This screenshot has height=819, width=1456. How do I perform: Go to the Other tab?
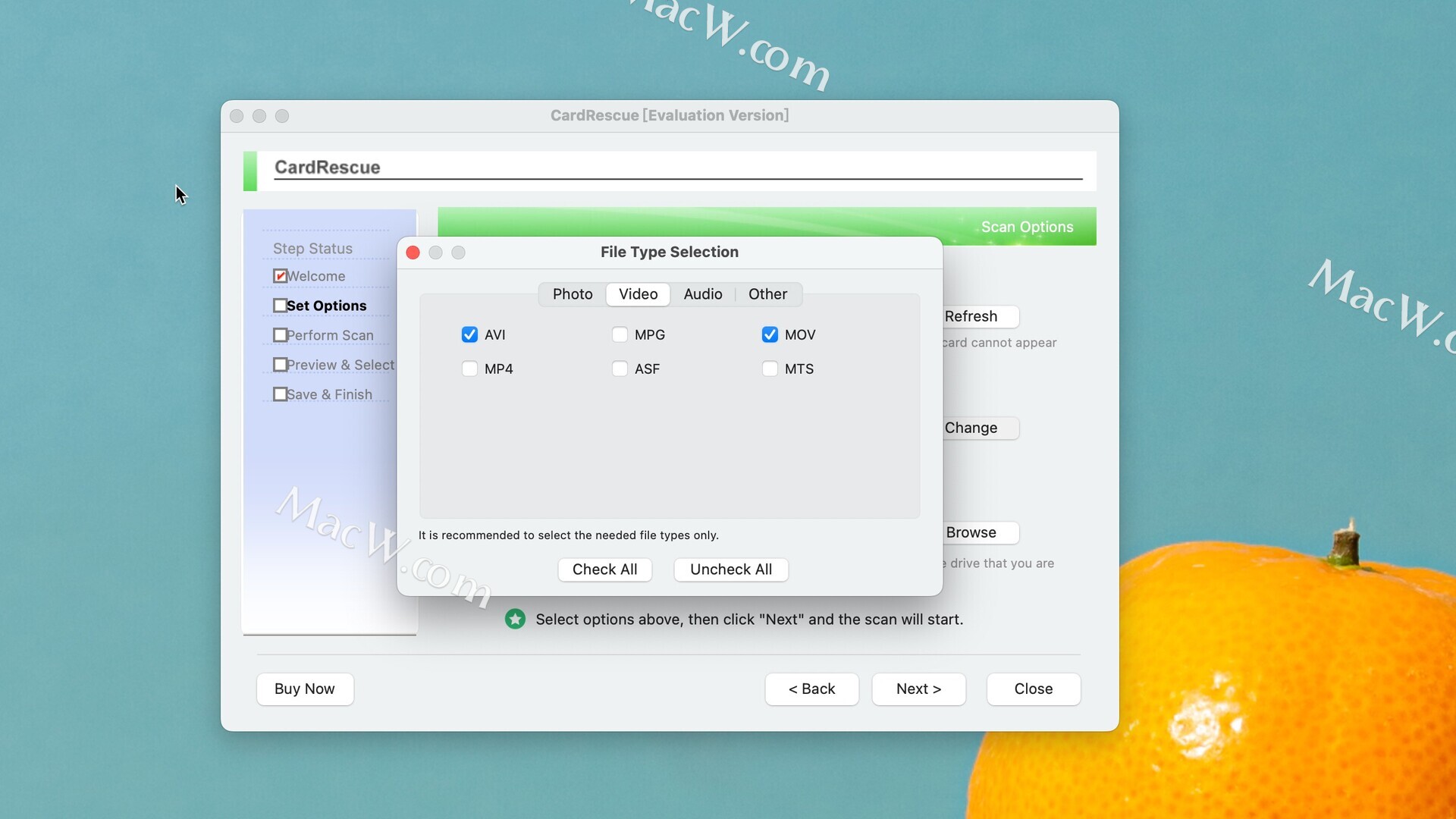767,294
